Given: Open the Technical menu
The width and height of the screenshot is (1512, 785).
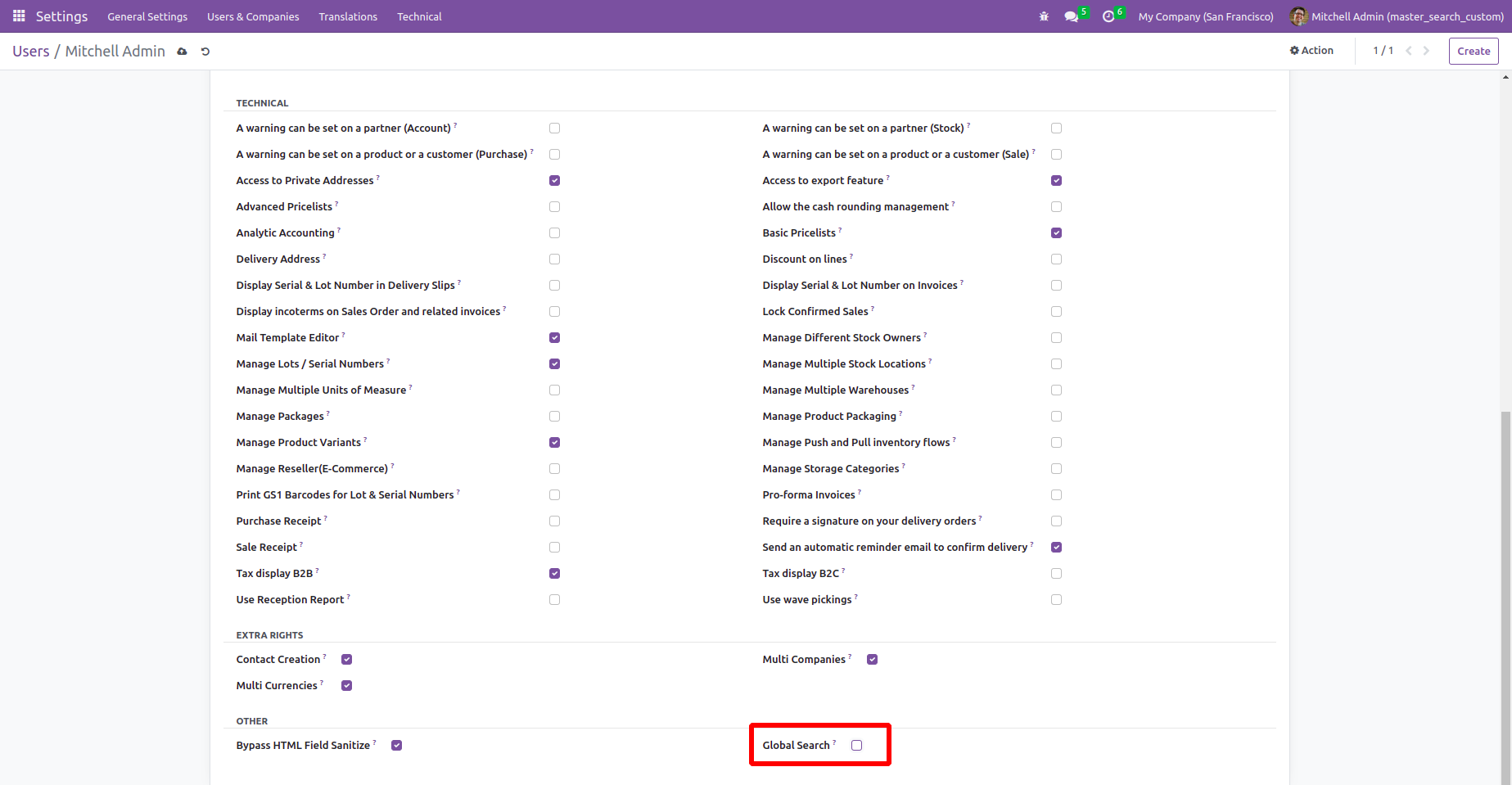Looking at the screenshot, I should tap(419, 16).
